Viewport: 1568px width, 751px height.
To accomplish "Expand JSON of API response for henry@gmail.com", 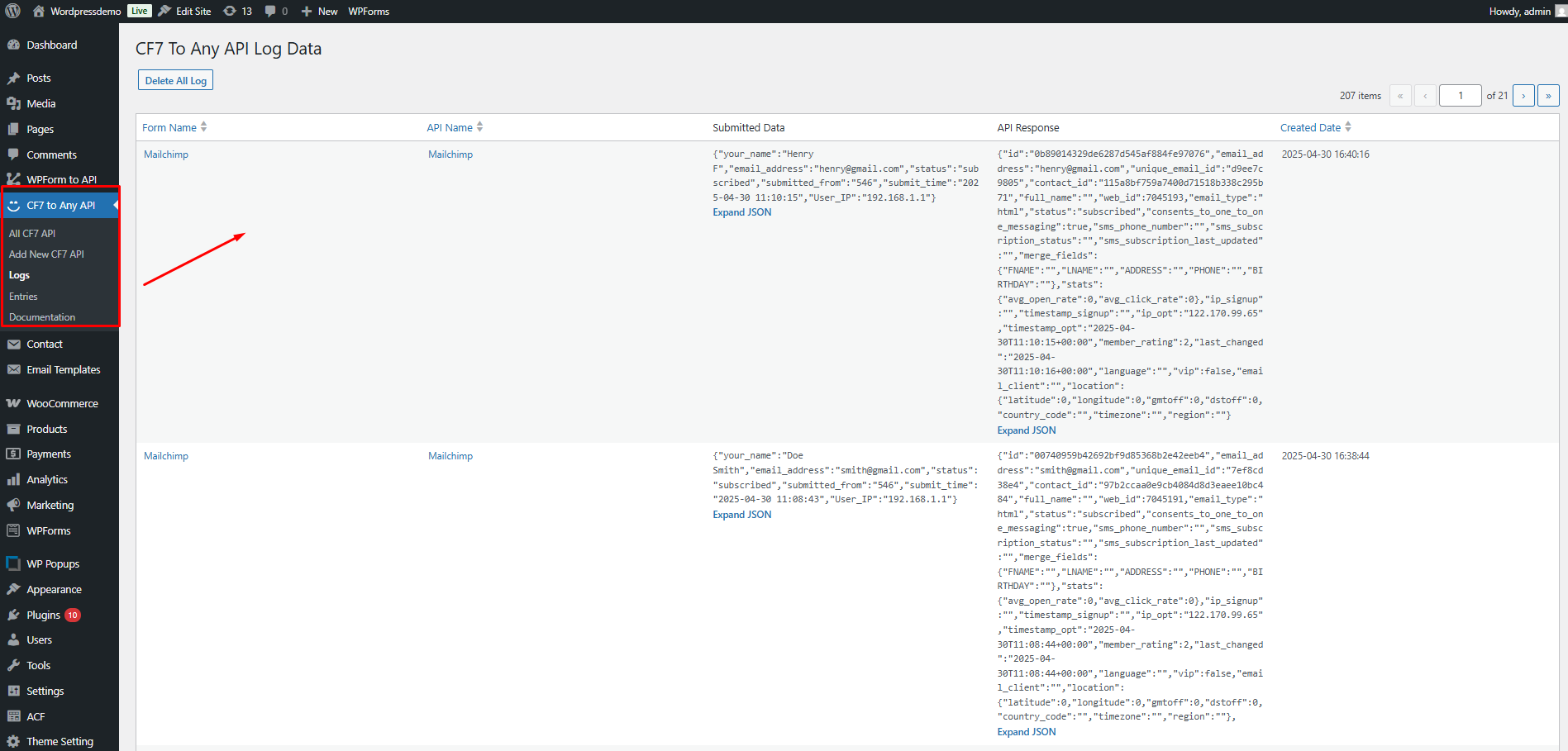I will click(x=1027, y=430).
